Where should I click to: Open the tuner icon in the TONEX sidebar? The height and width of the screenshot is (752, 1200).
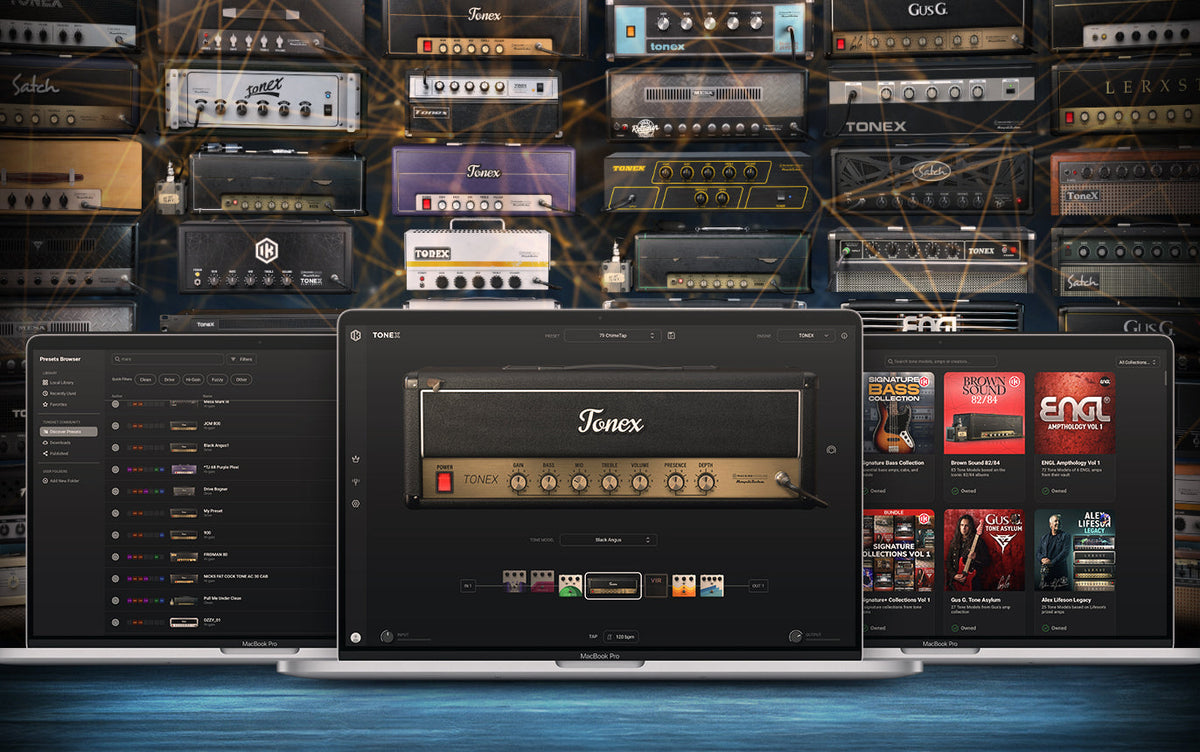pyautogui.click(x=356, y=481)
